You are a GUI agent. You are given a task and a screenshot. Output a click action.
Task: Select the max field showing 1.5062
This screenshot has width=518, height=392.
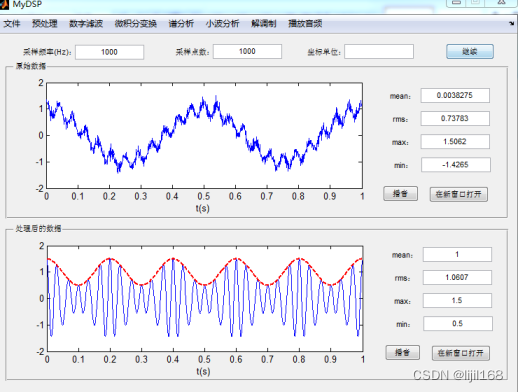coord(455,142)
